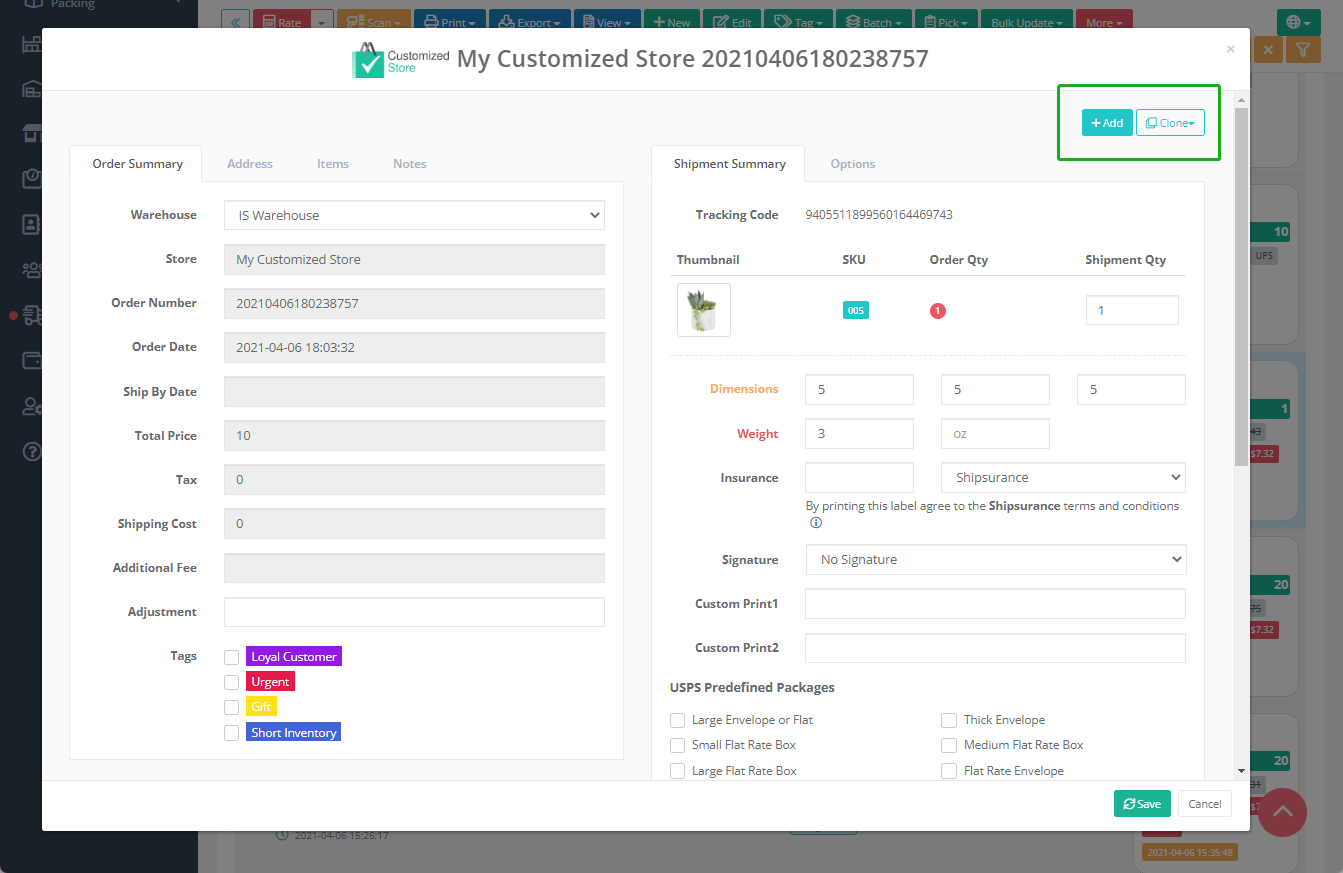Screen dimensions: 1343x873
Task: Select the Scan tool
Action: pos(373,20)
